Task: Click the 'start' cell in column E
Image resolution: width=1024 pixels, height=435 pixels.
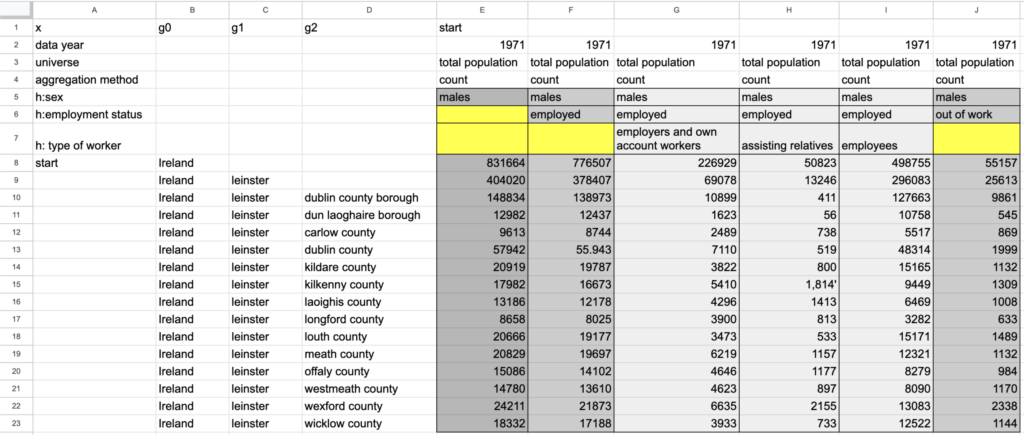Action: (482, 28)
